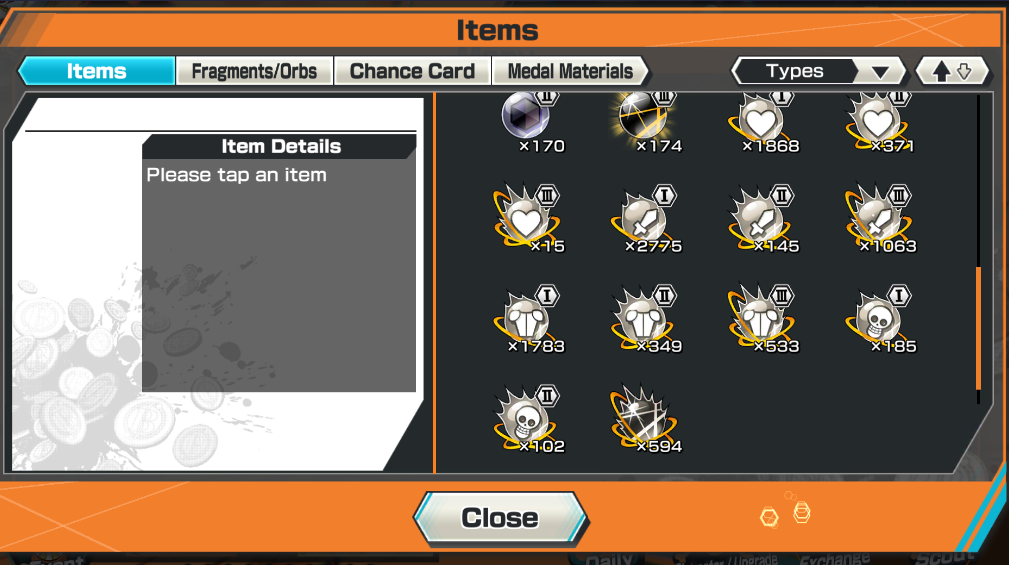Tap the armor crystal with x1783

(x=530, y=320)
